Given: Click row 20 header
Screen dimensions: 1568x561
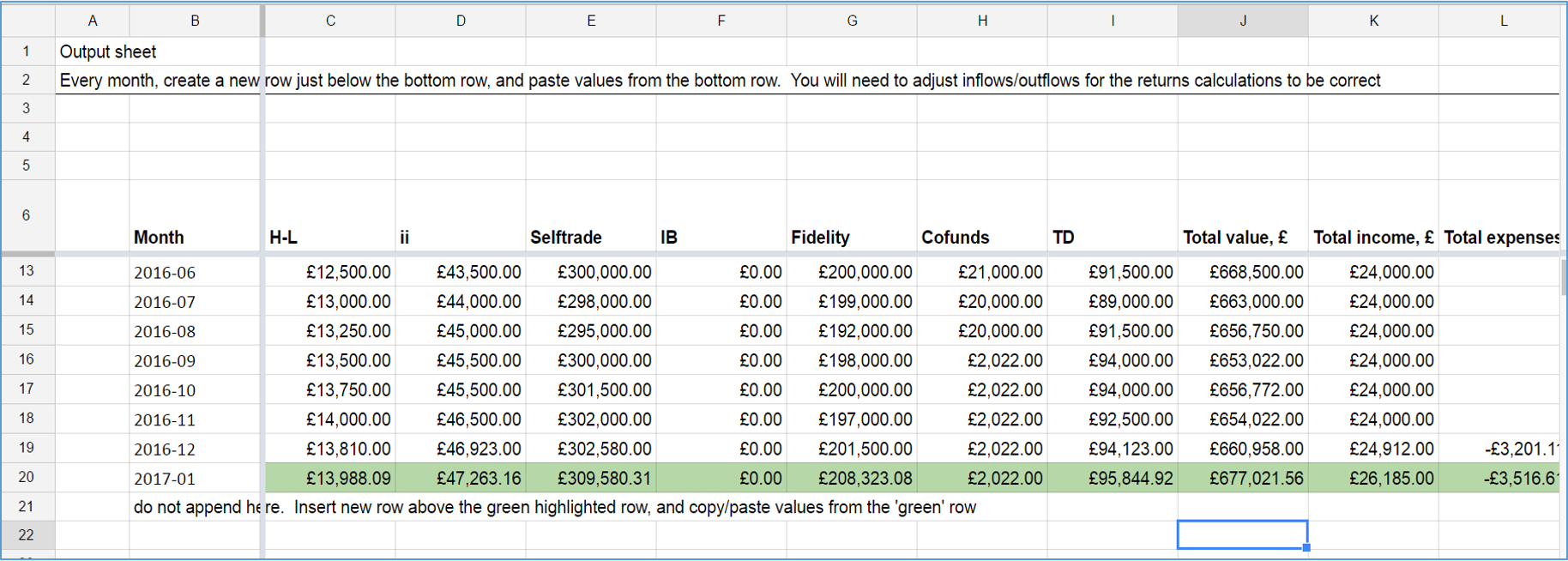Looking at the screenshot, I should [27, 477].
